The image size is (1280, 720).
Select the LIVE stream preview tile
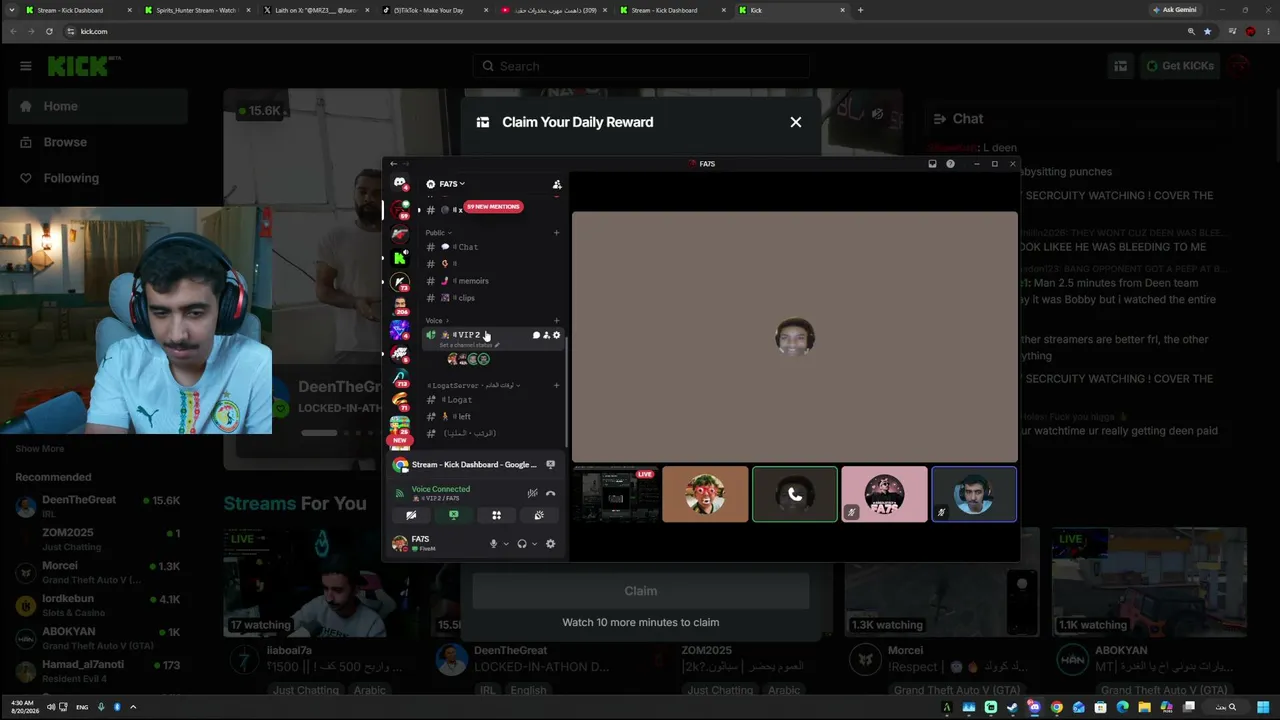click(x=615, y=494)
